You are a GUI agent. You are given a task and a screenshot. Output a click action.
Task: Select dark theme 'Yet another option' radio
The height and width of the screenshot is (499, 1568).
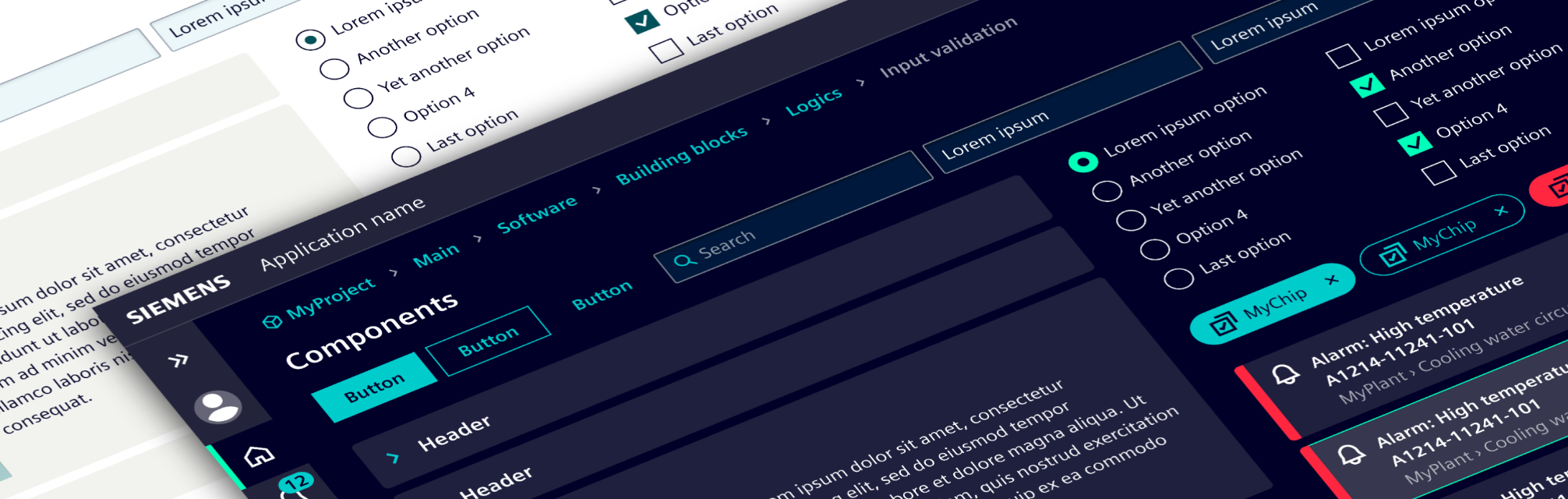click(1130, 219)
